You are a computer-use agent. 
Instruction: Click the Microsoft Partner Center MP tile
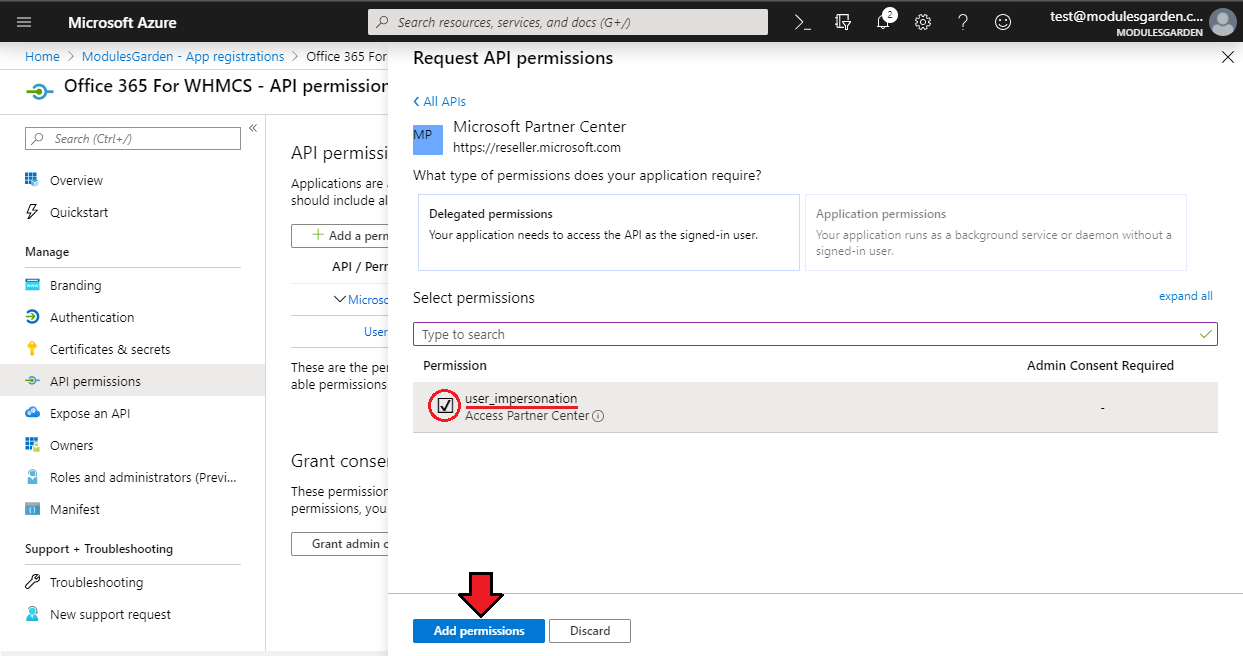pyautogui.click(x=428, y=140)
